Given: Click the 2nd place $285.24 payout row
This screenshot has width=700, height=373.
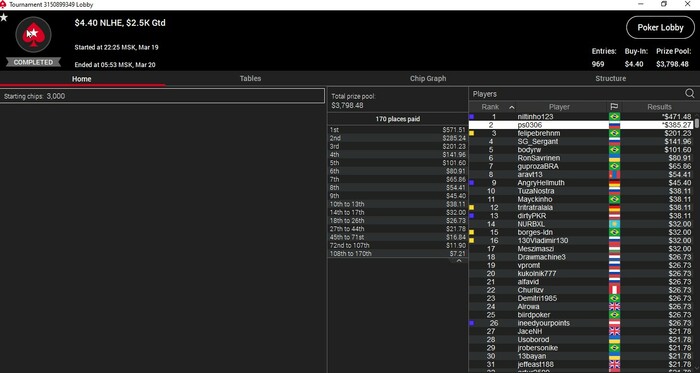Looking at the screenshot, I should [x=397, y=138].
